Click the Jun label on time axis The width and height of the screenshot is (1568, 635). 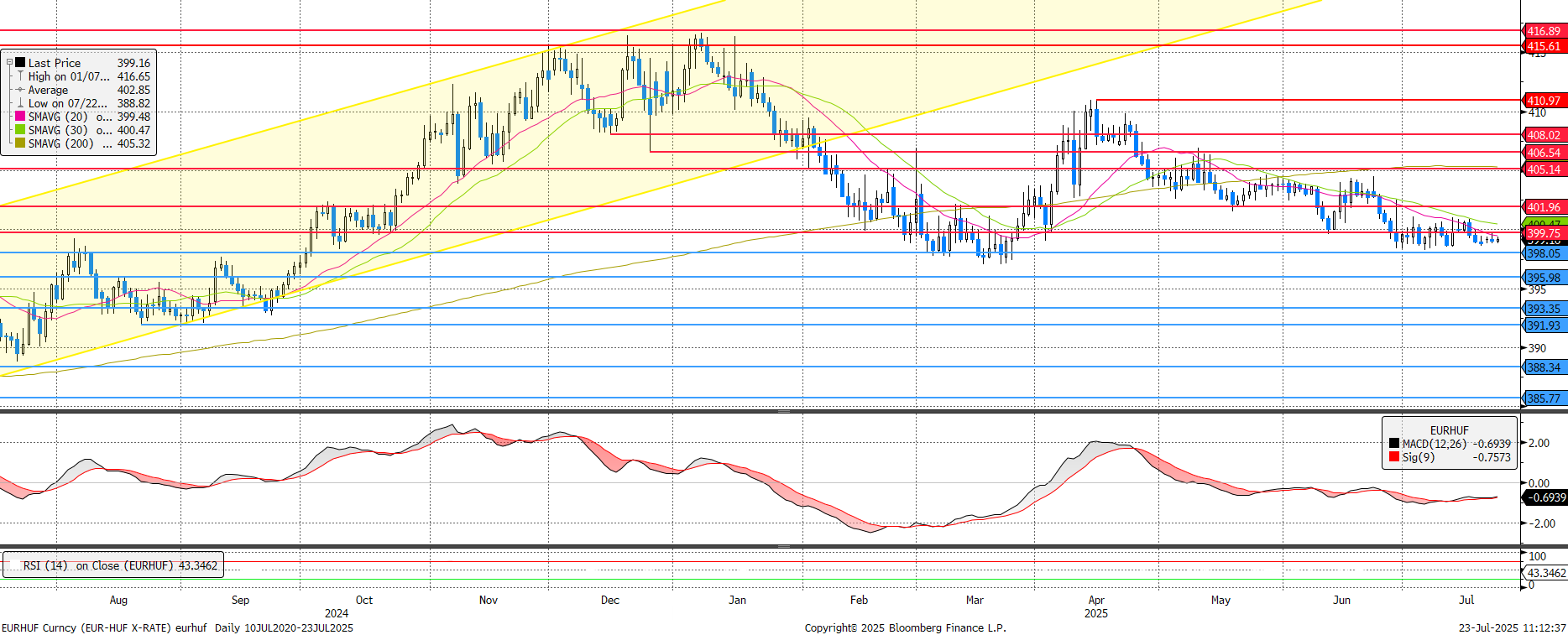[1342, 600]
